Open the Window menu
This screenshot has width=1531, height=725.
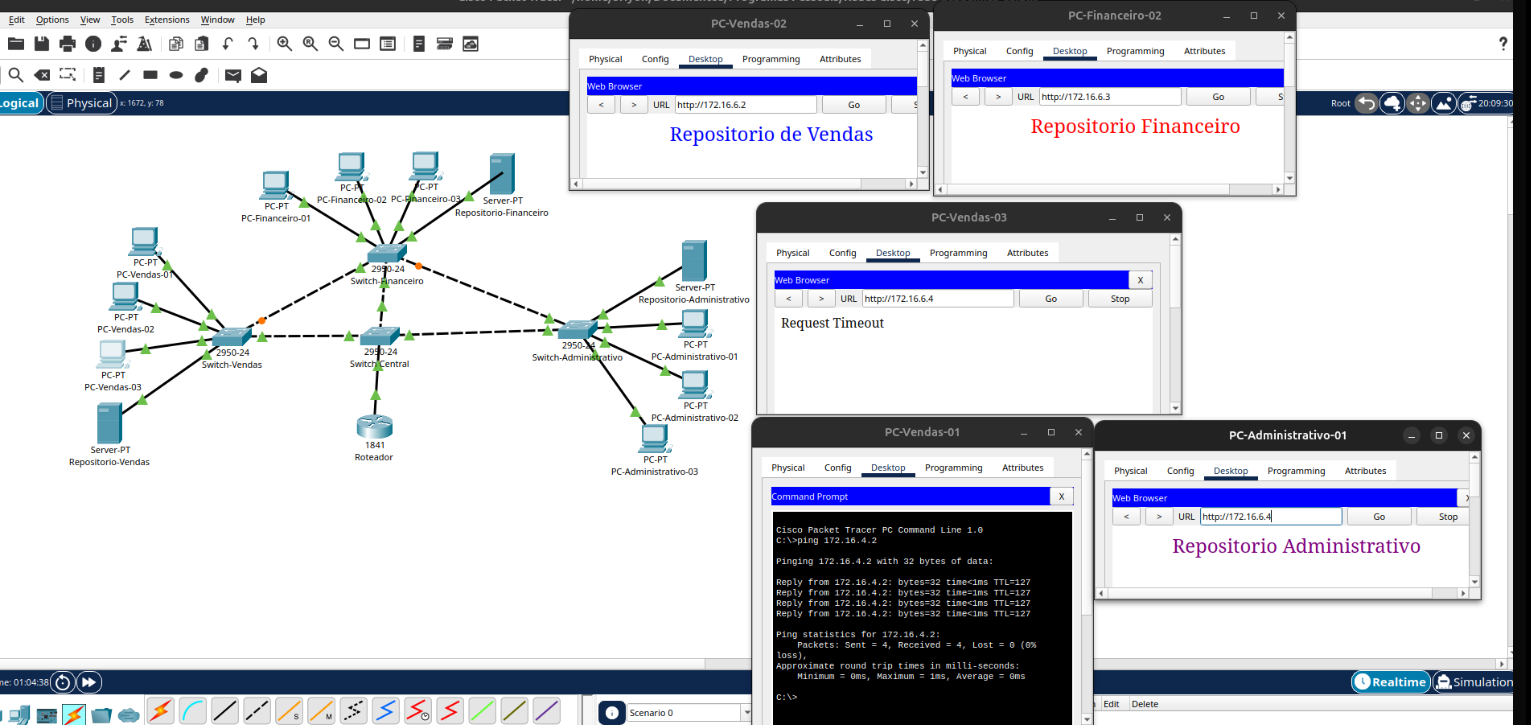[218, 20]
